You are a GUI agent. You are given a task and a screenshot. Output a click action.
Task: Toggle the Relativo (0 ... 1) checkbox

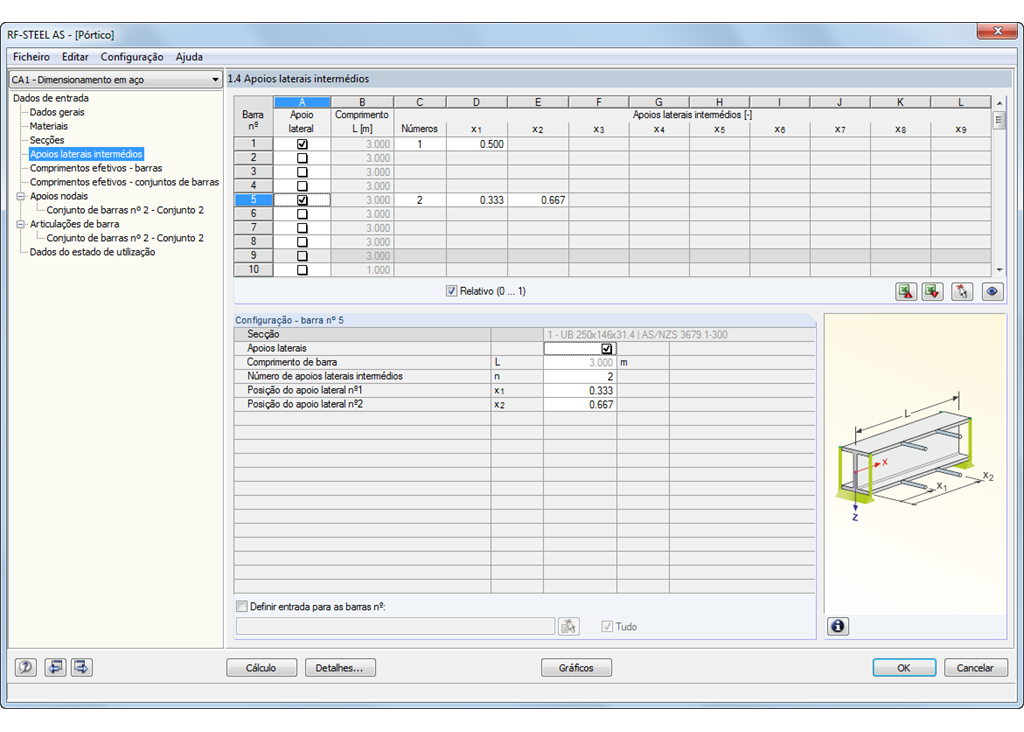pyautogui.click(x=451, y=291)
